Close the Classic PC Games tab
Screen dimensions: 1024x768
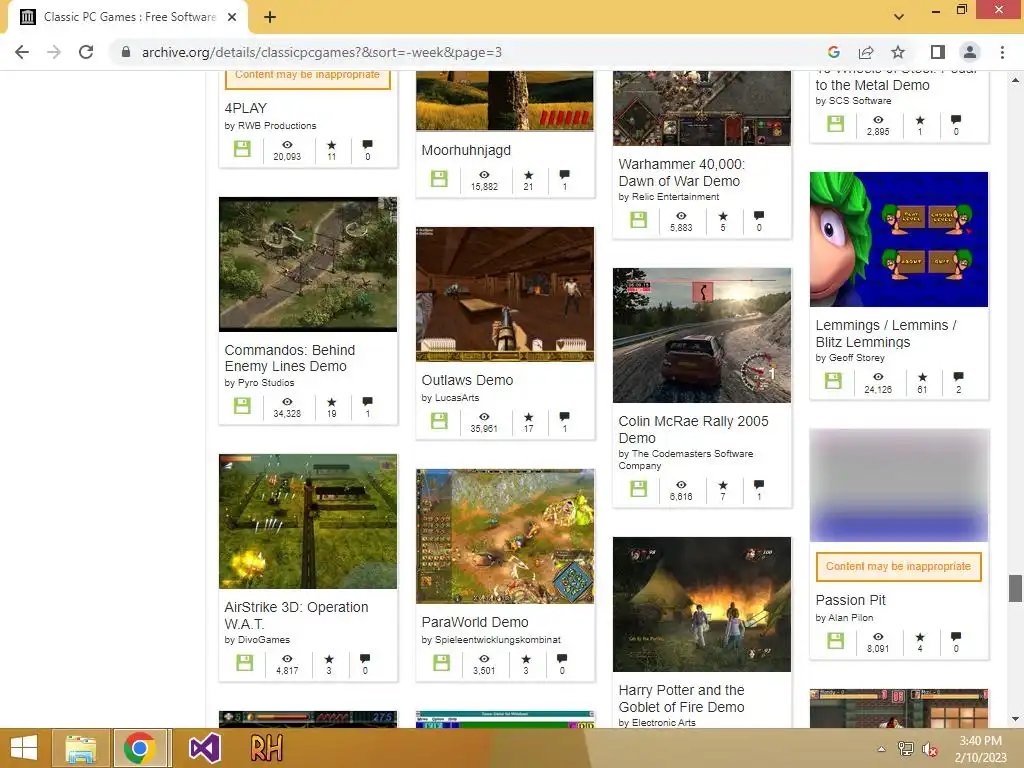(x=232, y=17)
